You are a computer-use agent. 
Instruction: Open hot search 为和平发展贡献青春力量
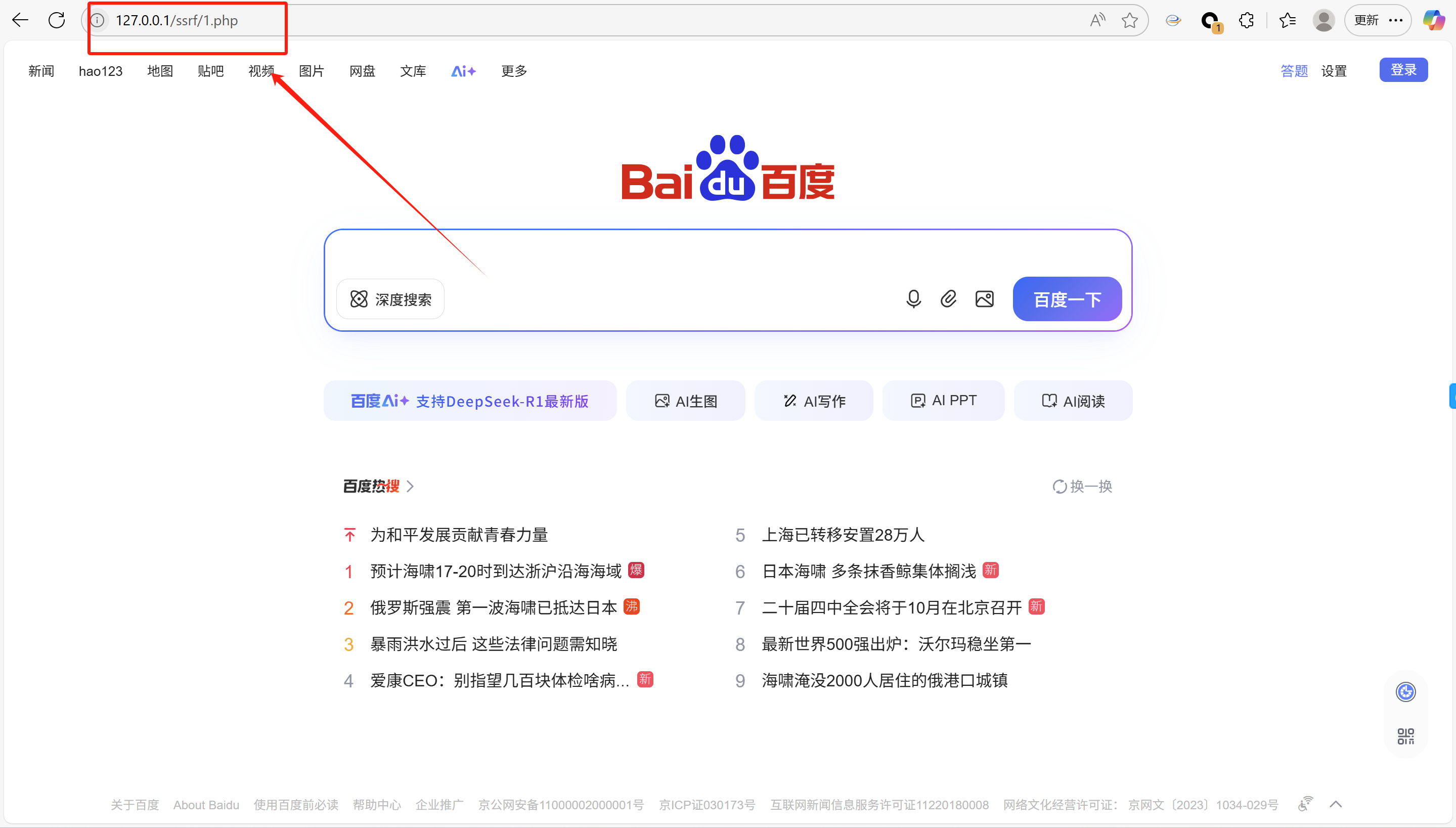pos(459,535)
